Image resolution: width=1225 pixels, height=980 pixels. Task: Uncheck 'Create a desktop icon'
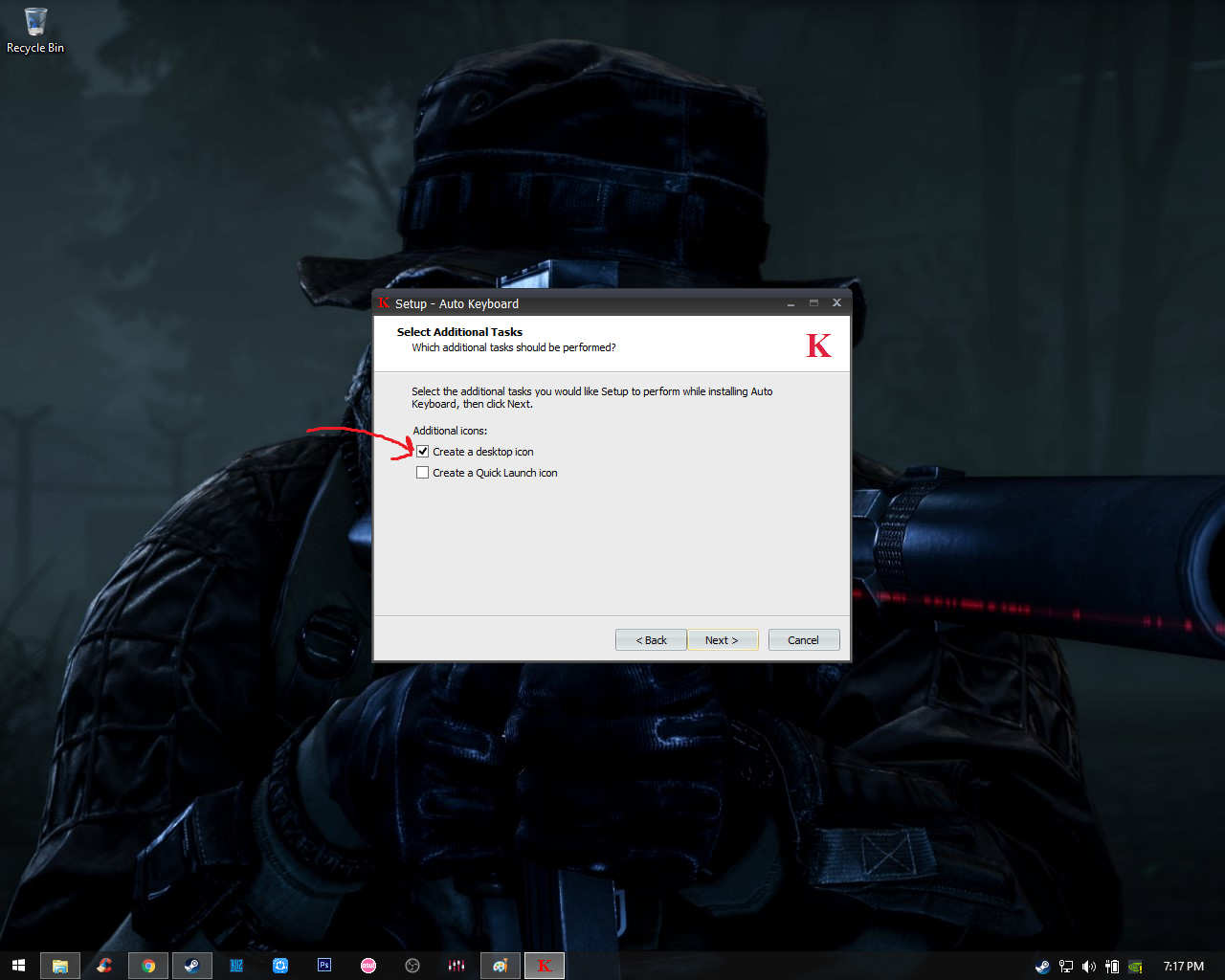tap(422, 452)
